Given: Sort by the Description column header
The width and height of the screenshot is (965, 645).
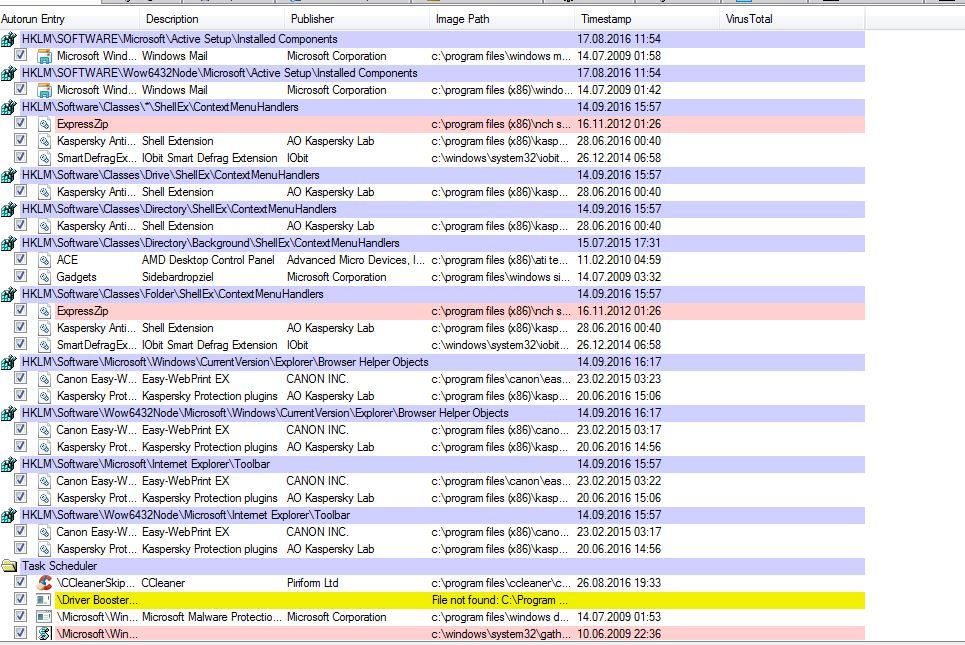Looking at the screenshot, I should click(212, 19).
